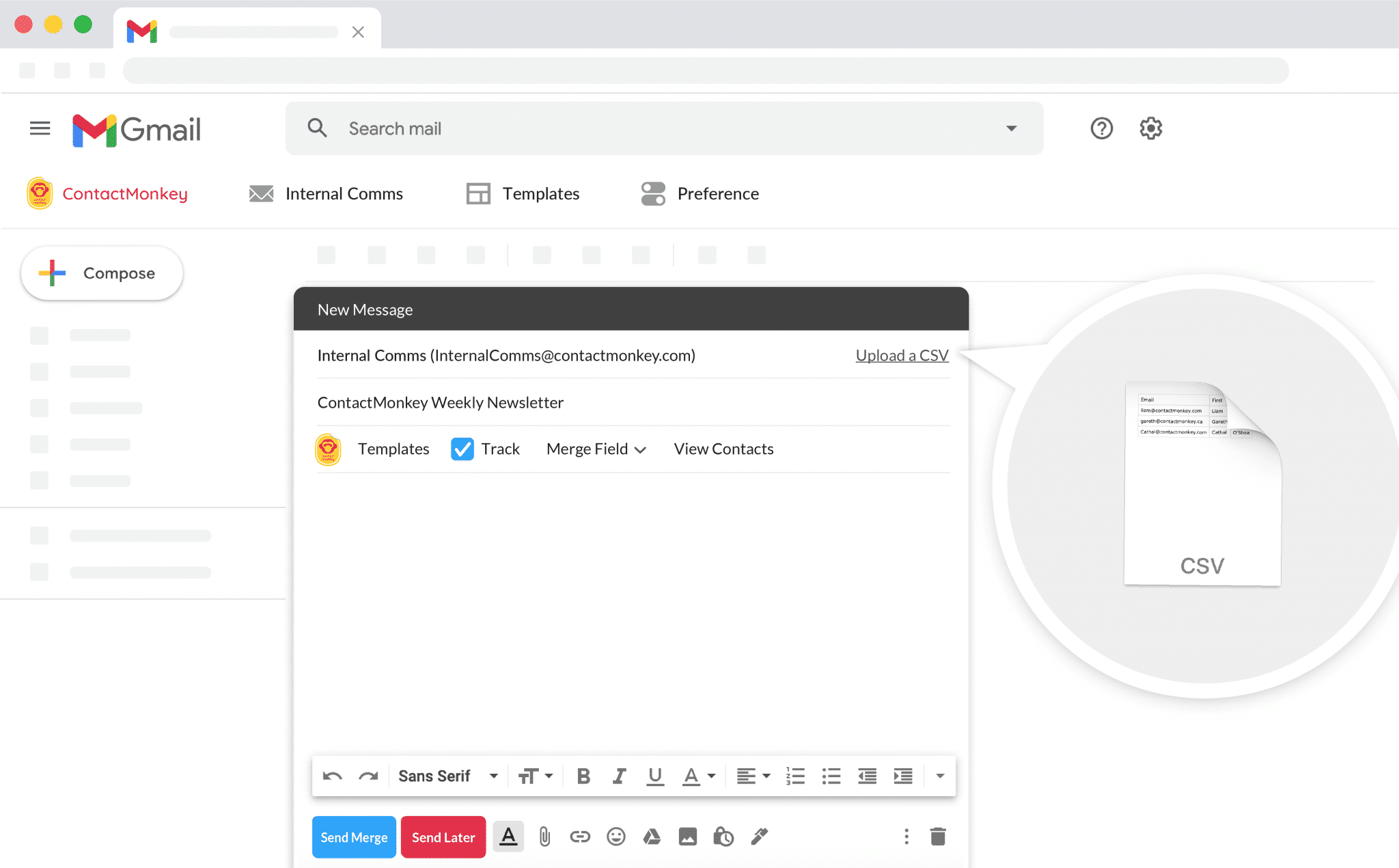Click the attach file paperclip icon
This screenshot has width=1399, height=868.
click(544, 836)
